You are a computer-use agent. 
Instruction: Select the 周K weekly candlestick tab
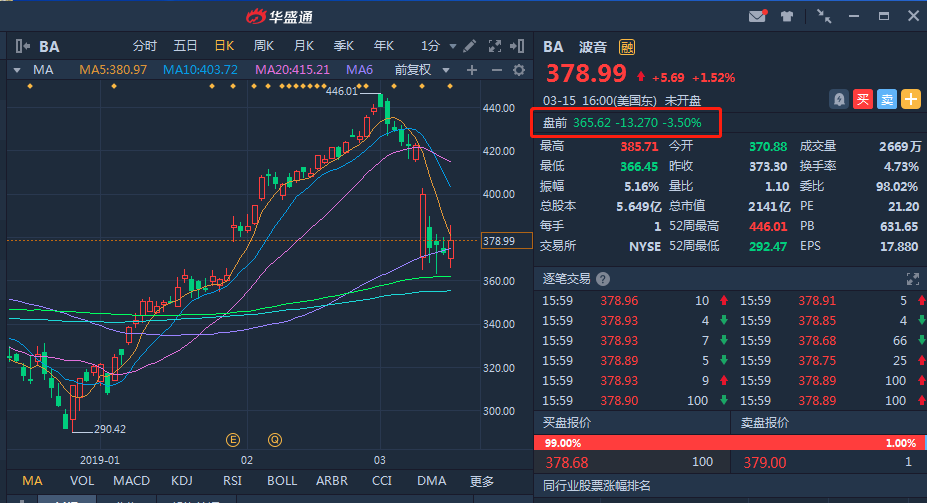[x=264, y=46]
